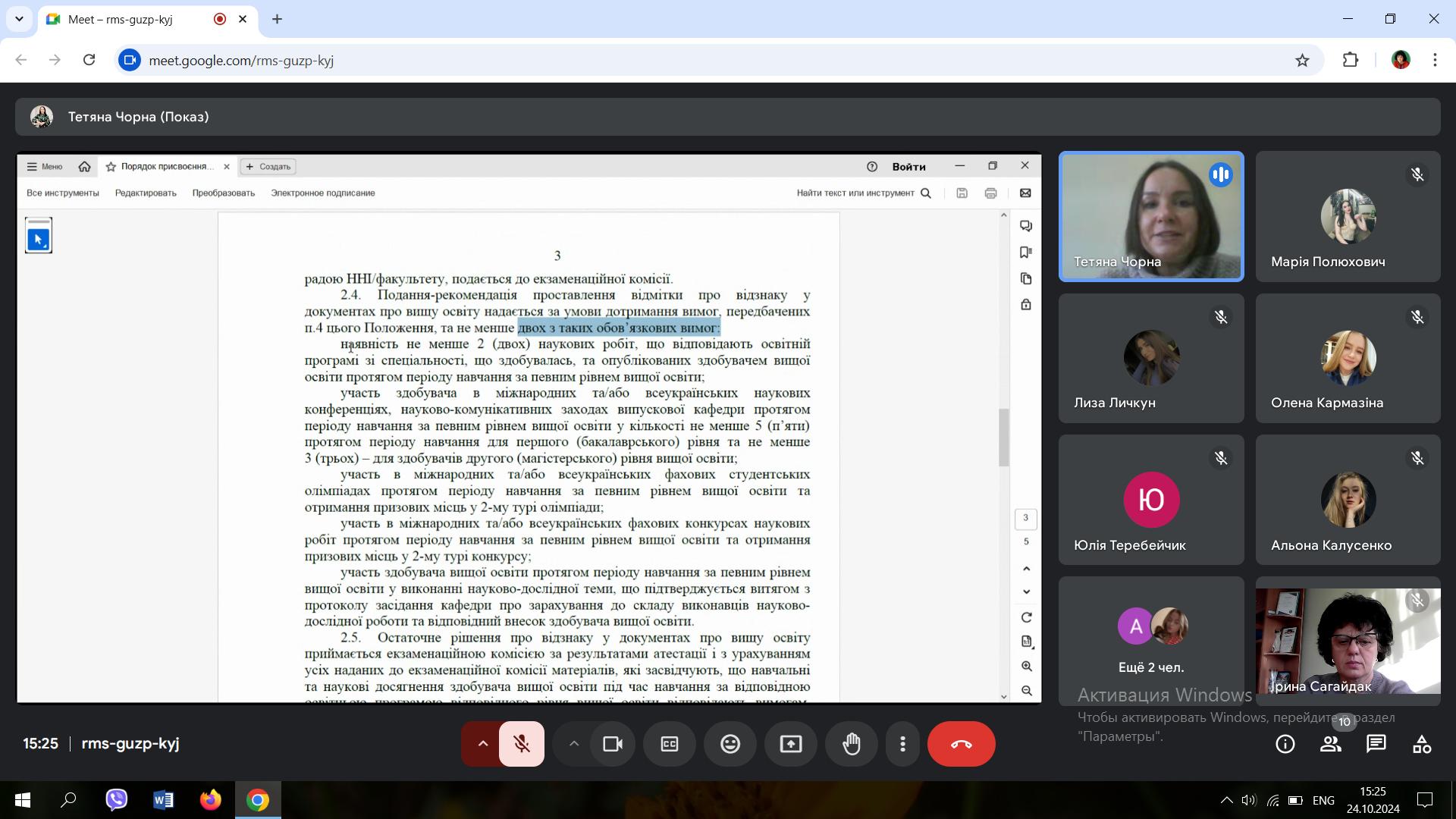Click copy pages icon in PDF sidebar

[1026, 278]
